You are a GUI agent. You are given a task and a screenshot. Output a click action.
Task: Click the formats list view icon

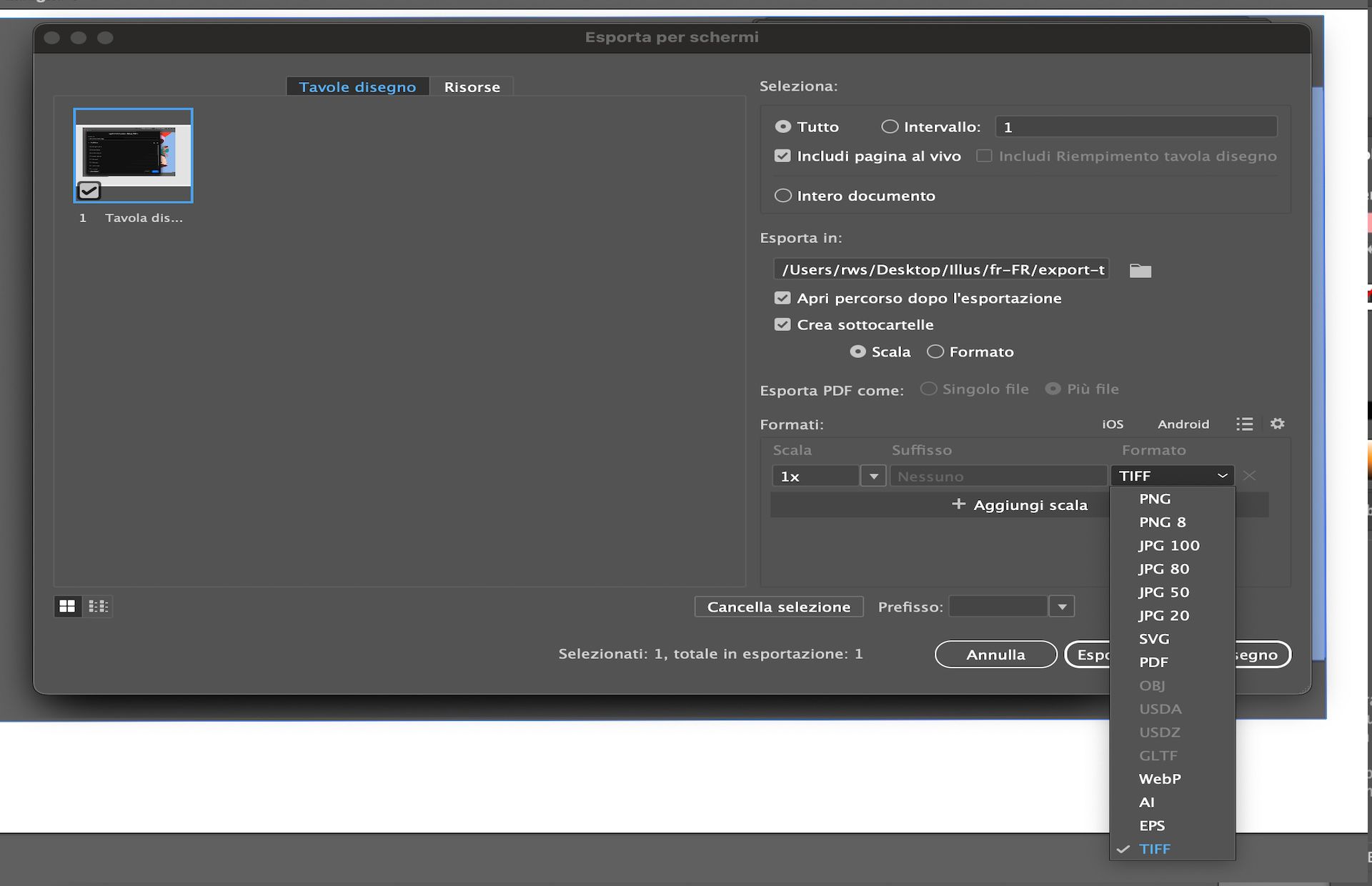pyautogui.click(x=1244, y=424)
